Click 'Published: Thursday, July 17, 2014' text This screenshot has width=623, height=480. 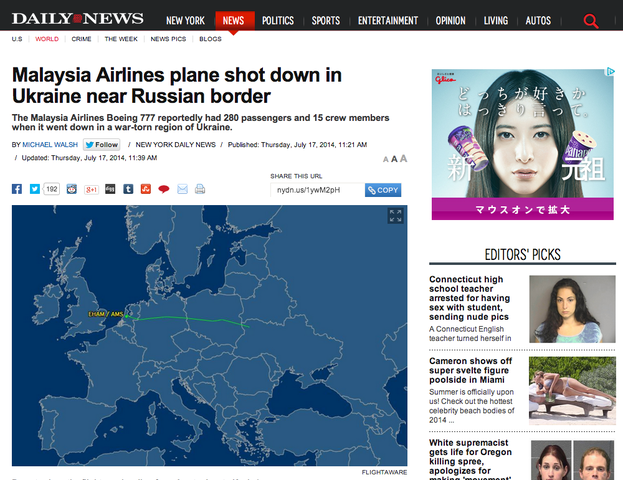point(297,145)
